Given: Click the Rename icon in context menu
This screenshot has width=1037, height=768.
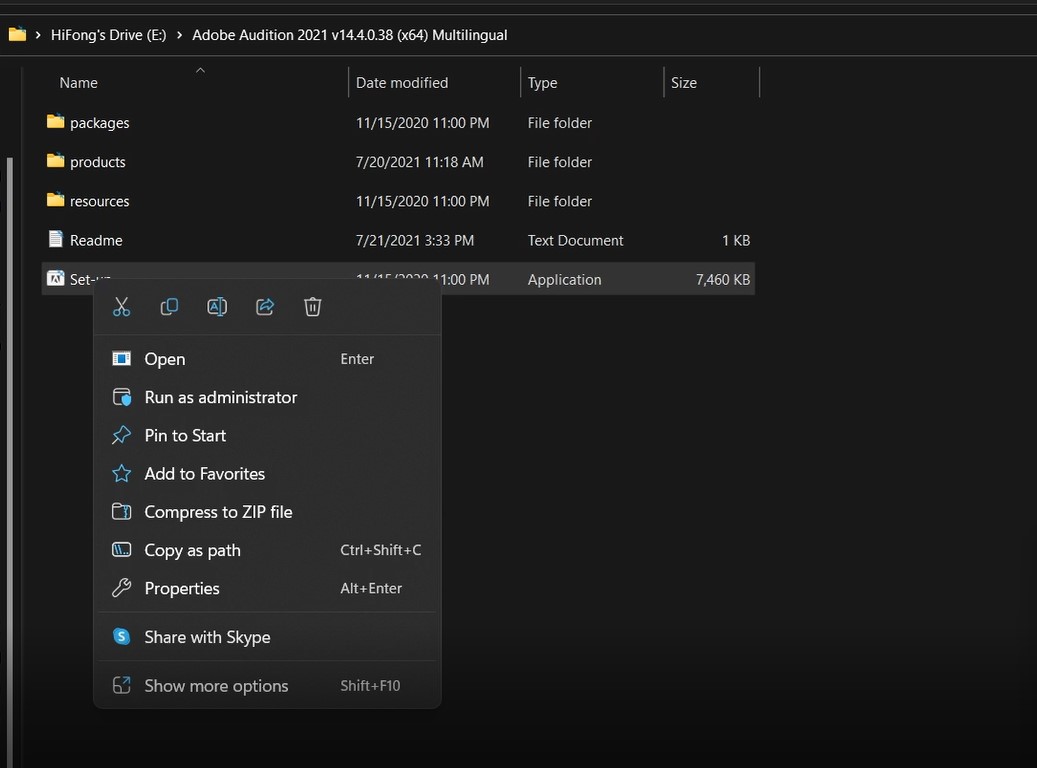Looking at the screenshot, I should pos(217,307).
